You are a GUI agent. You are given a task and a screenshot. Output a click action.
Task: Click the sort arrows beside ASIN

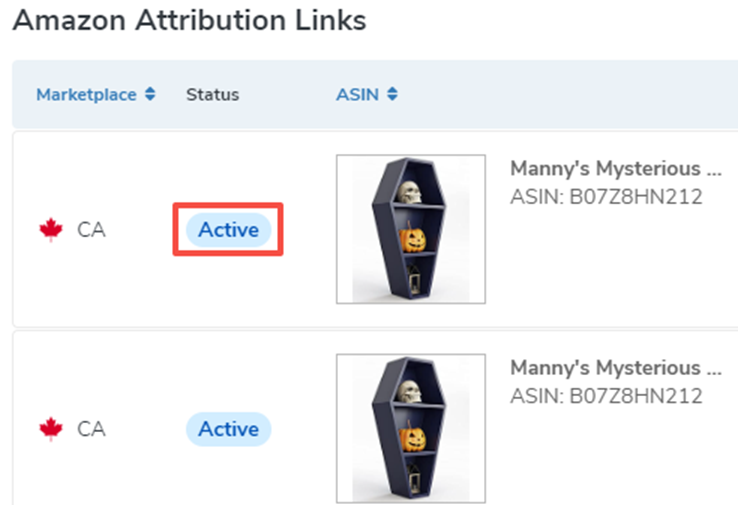[392, 95]
